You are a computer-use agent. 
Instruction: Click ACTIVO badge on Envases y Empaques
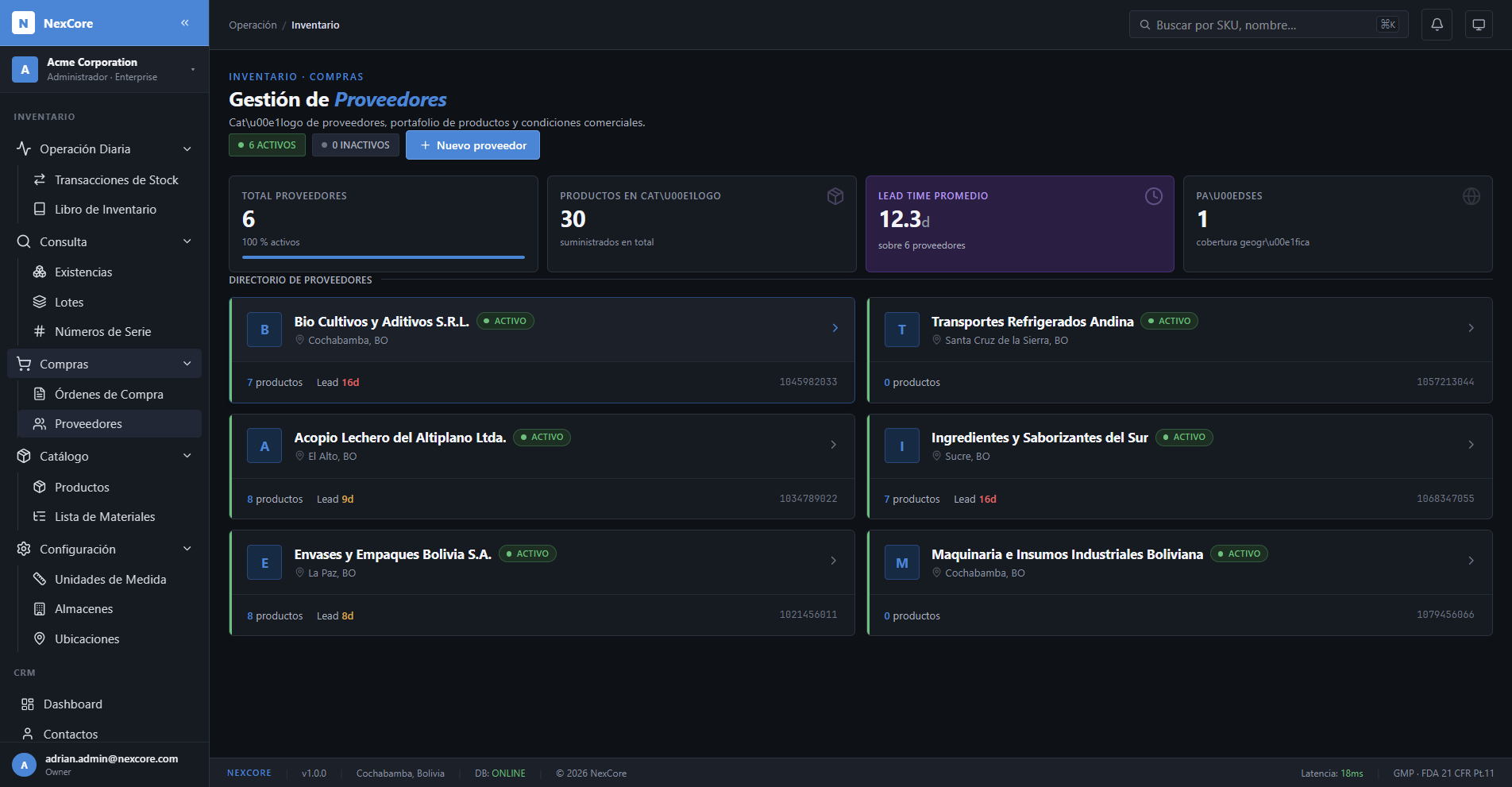(x=527, y=554)
